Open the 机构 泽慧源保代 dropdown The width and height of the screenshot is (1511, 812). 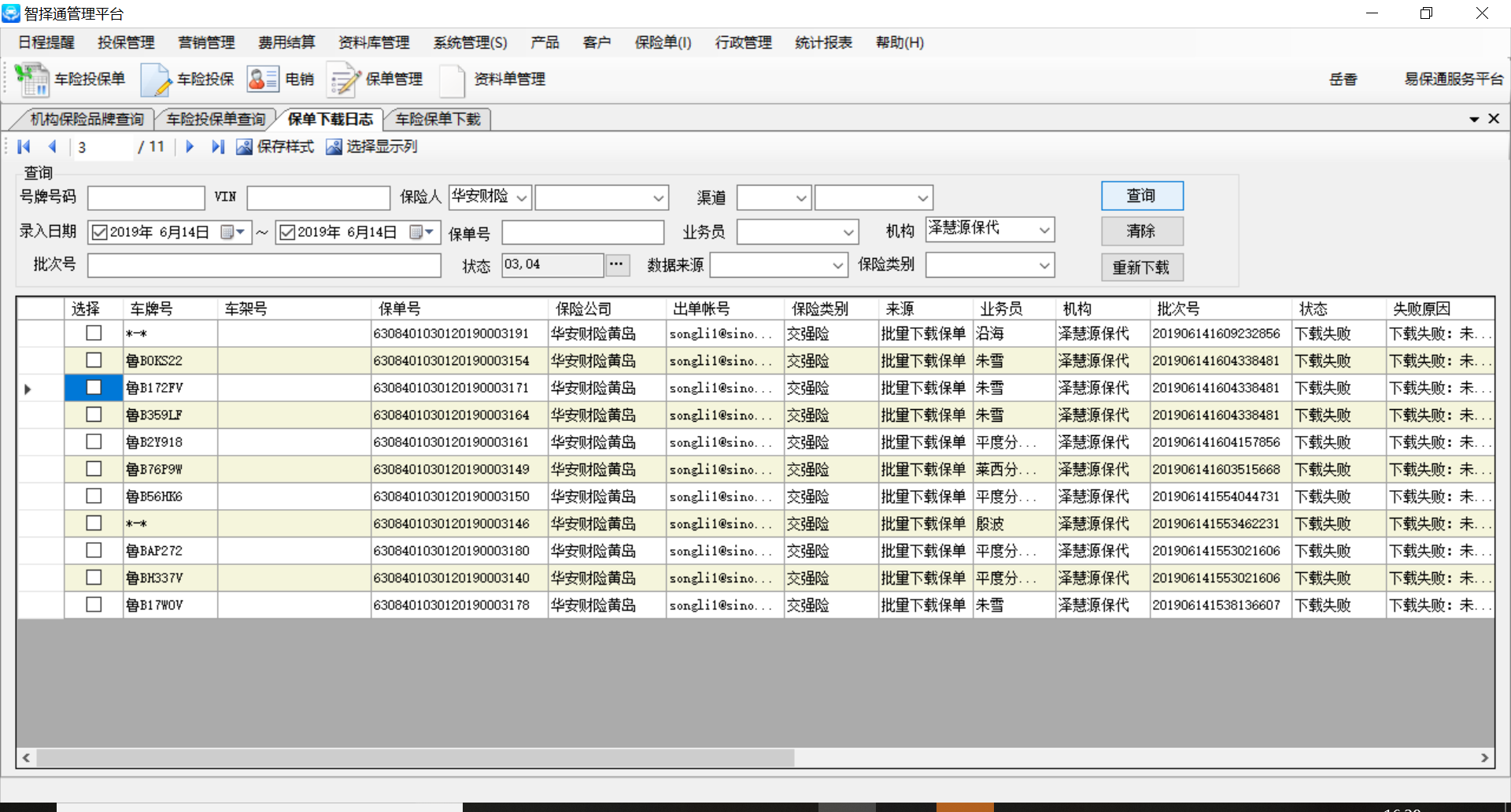[1044, 230]
